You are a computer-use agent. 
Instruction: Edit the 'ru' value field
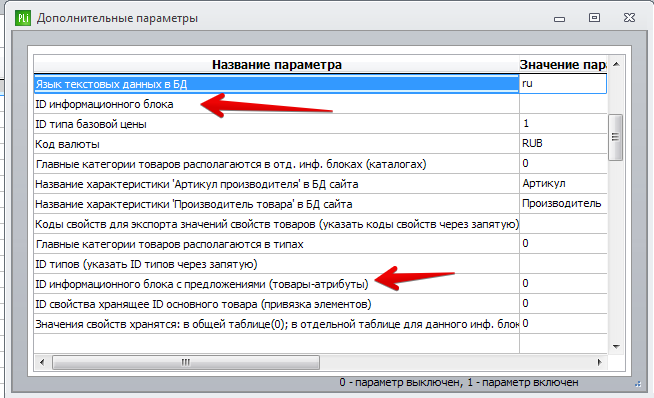tap(563, 84)
